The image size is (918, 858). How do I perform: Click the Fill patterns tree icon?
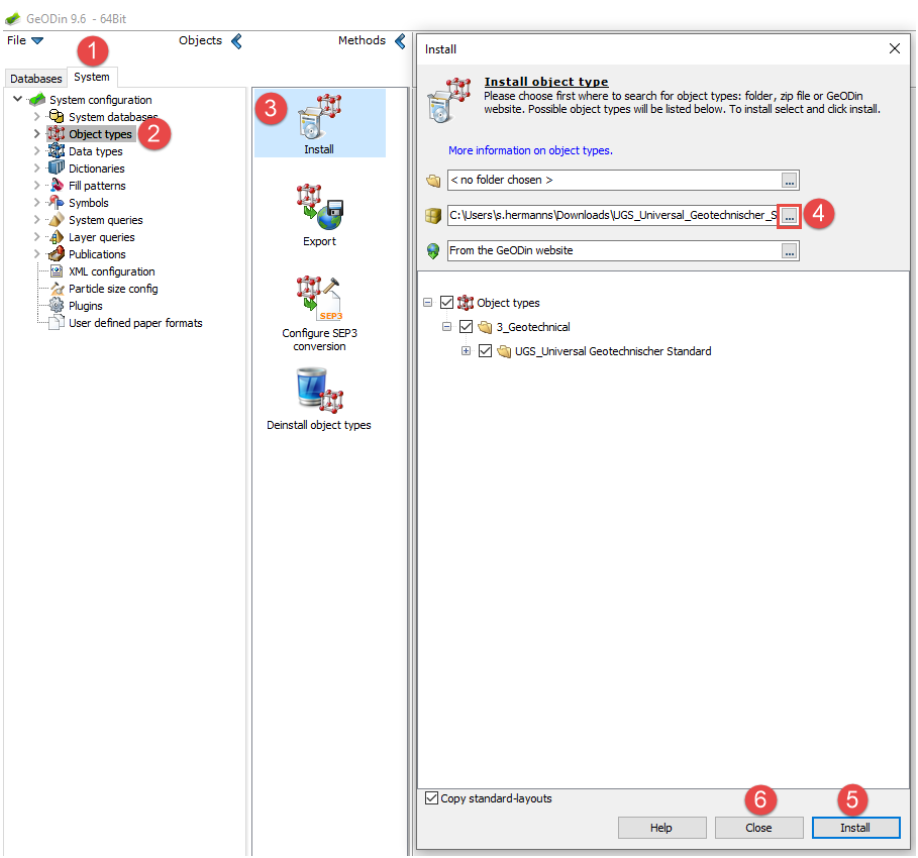[56, 185]
